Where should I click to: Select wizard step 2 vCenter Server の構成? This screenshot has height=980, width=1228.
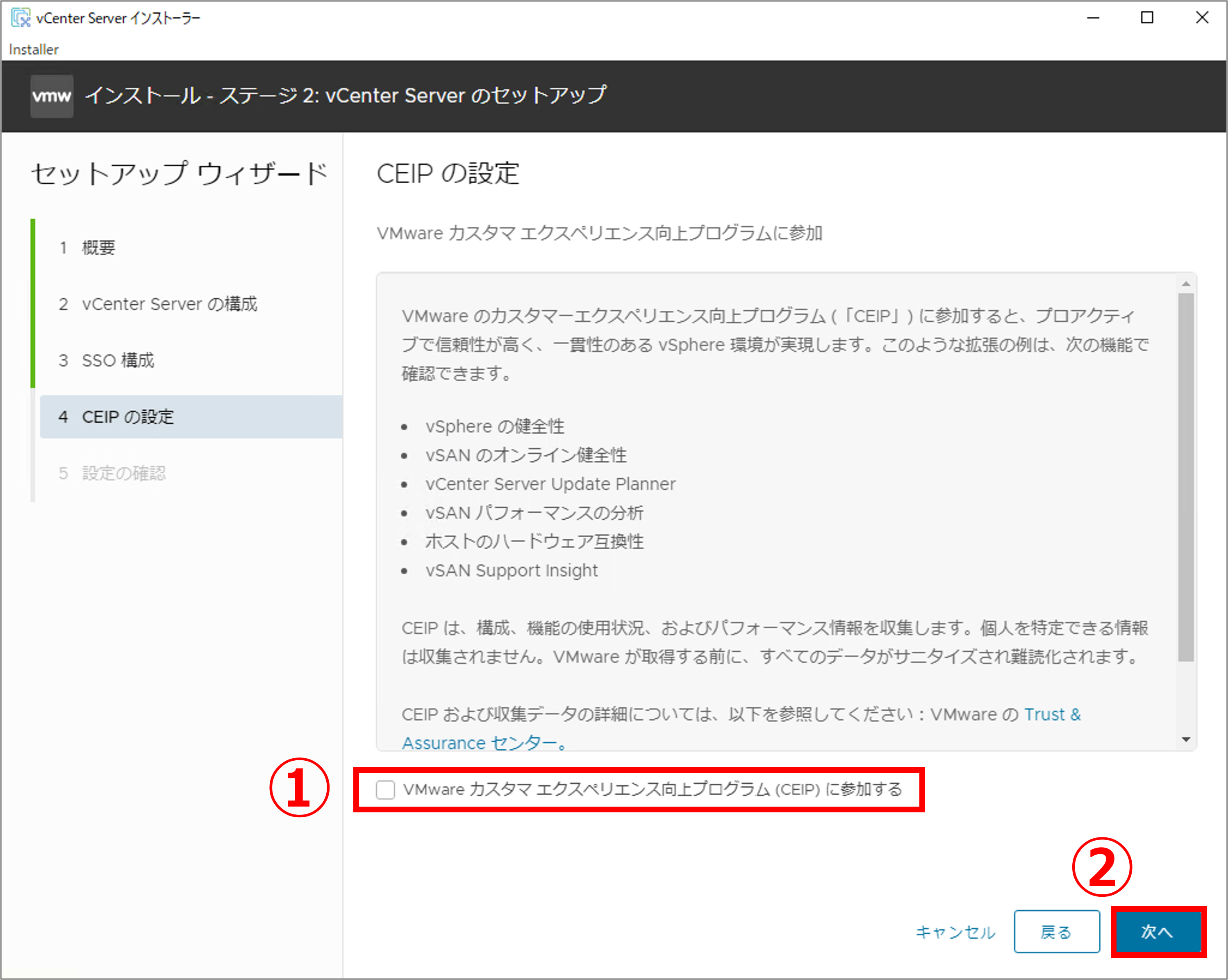coord(158,304)
